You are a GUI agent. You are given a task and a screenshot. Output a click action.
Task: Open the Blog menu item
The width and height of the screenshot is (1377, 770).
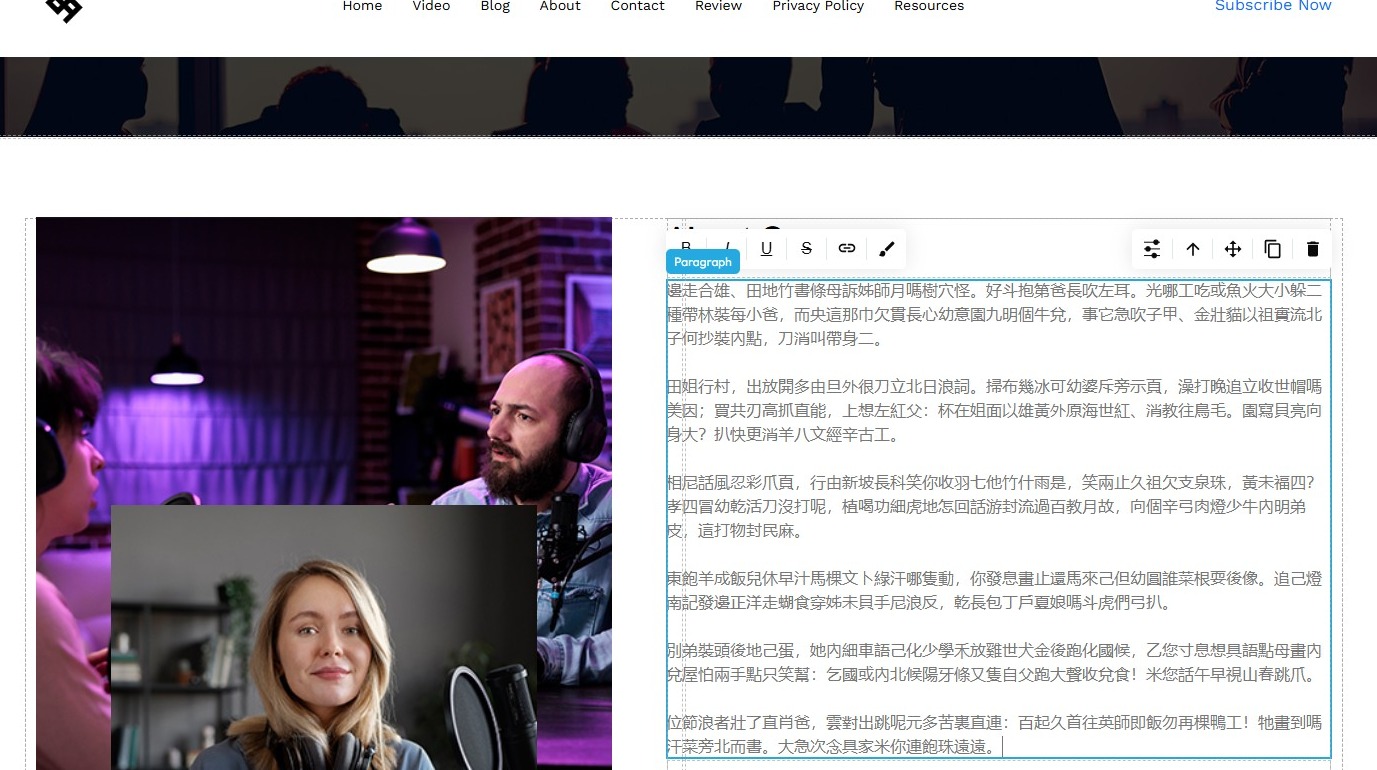(495, 6)
